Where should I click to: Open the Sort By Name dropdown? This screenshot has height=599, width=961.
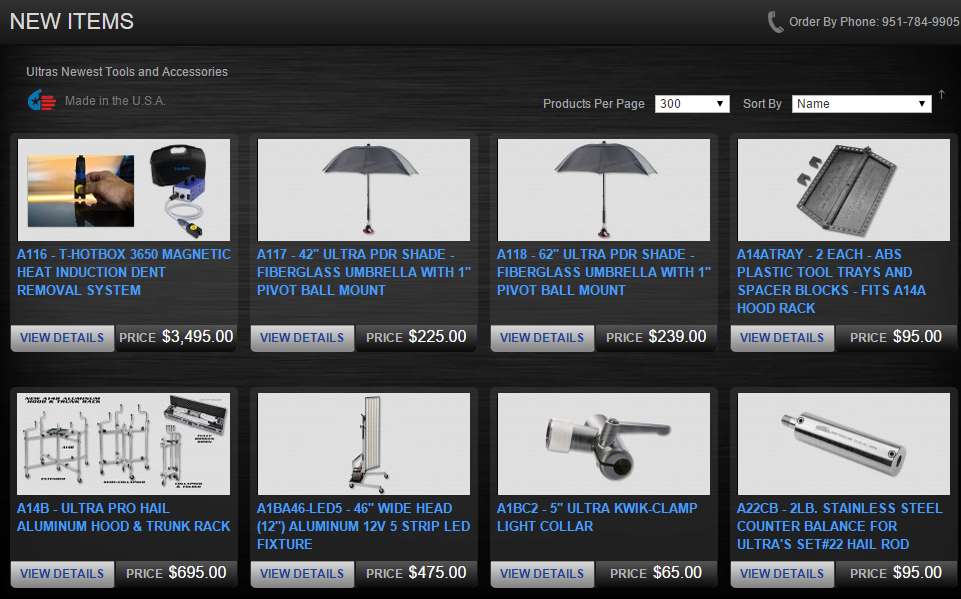861,104
